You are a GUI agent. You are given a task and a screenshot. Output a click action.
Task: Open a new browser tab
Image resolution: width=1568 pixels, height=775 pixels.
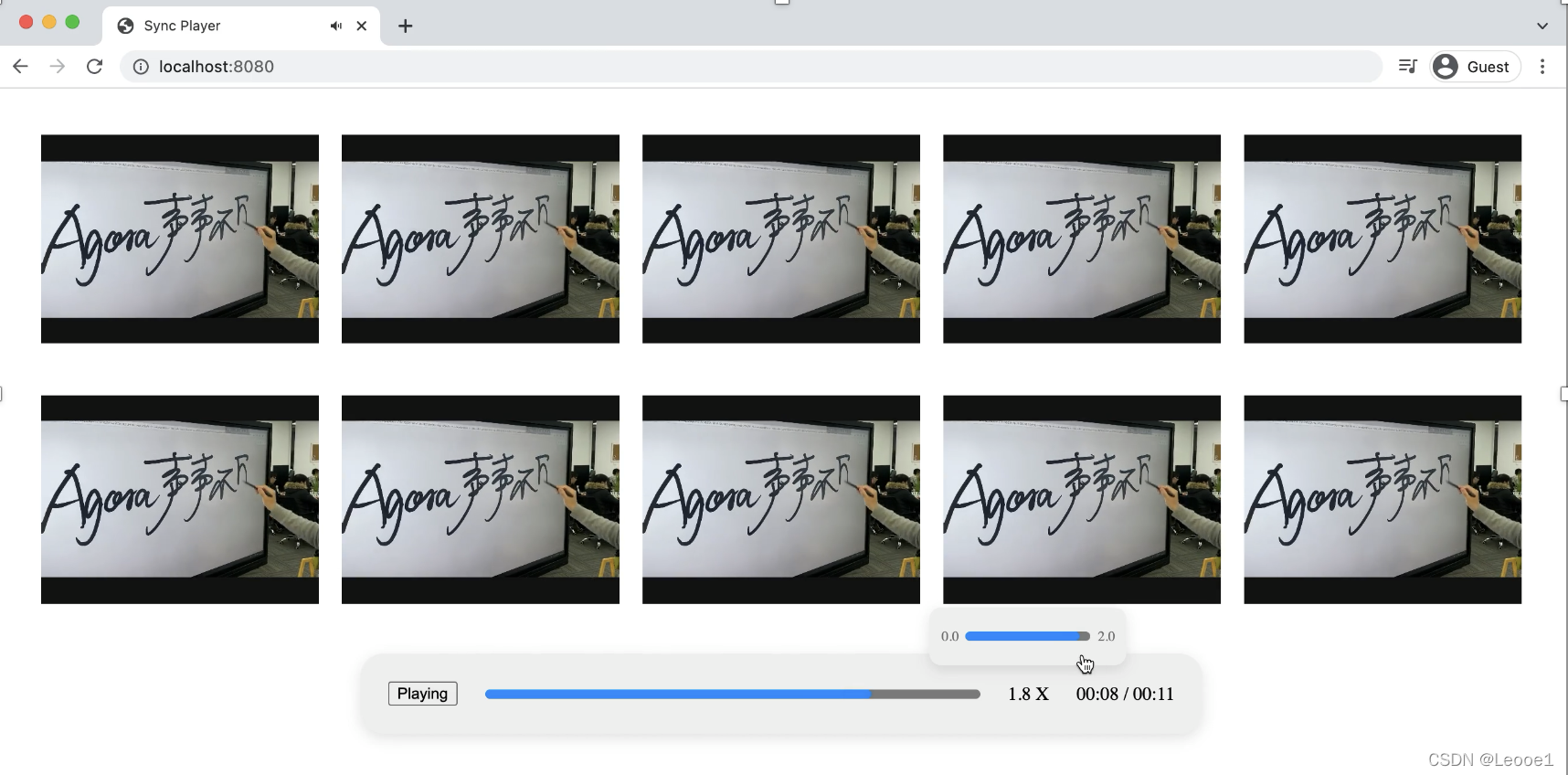(406, 26)
